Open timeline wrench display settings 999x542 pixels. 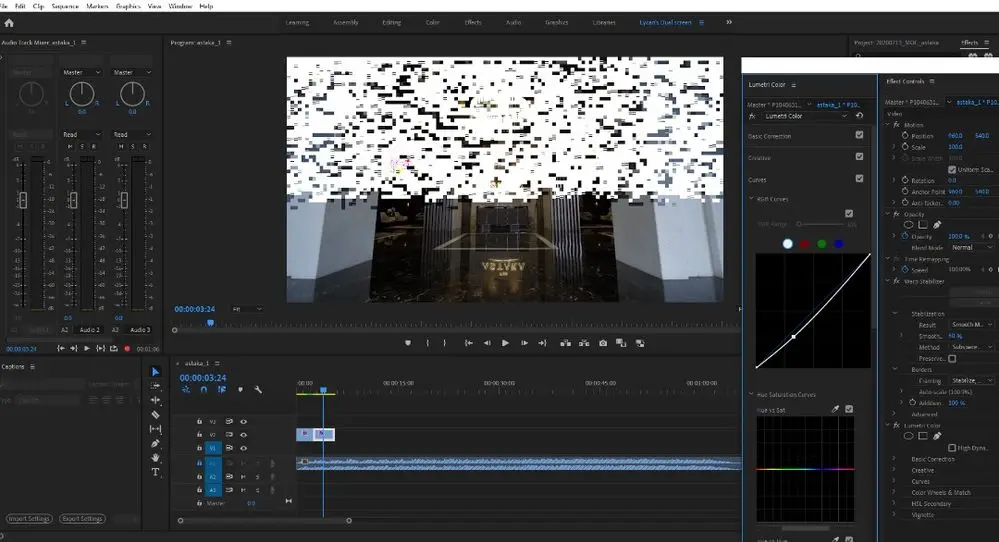pos(258,390)
